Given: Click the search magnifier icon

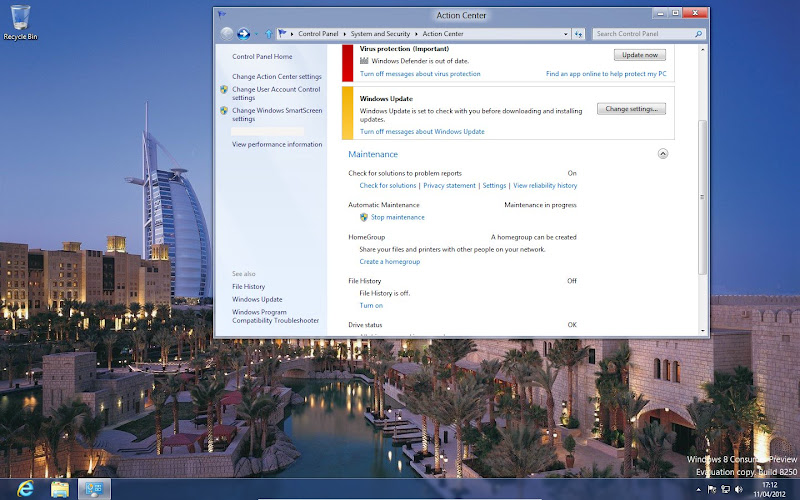Looking at the screenshot, I should (698, 34).
